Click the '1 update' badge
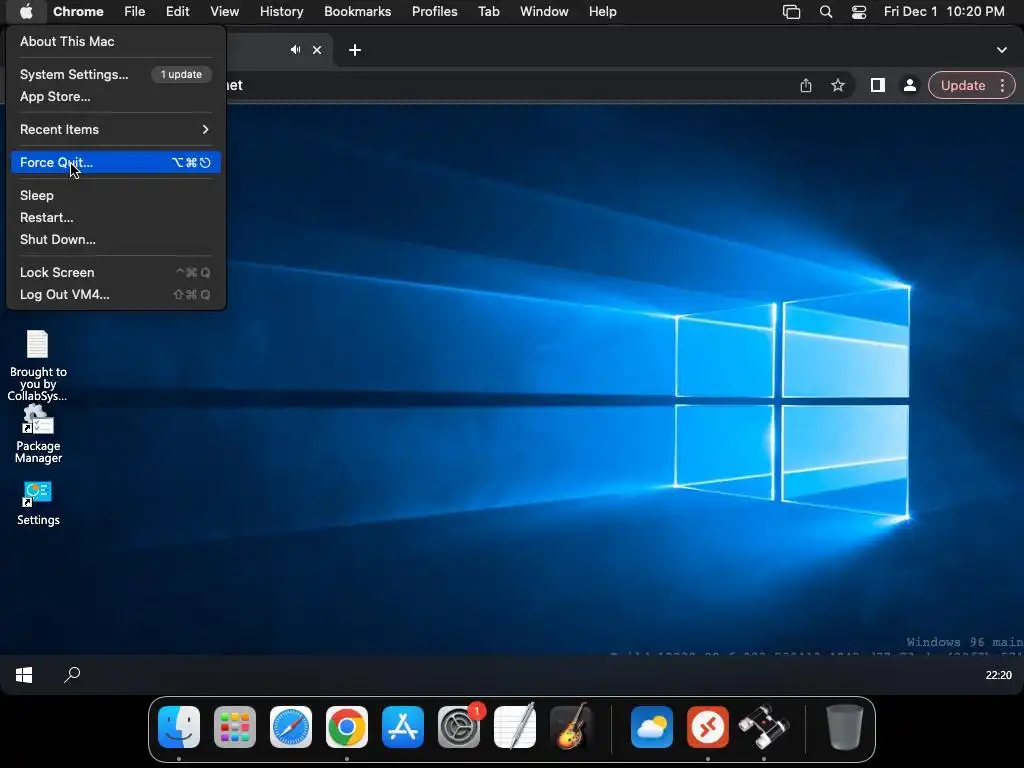Image resolution: width=1024 pixels, height=768 pixels. (182, 74)
